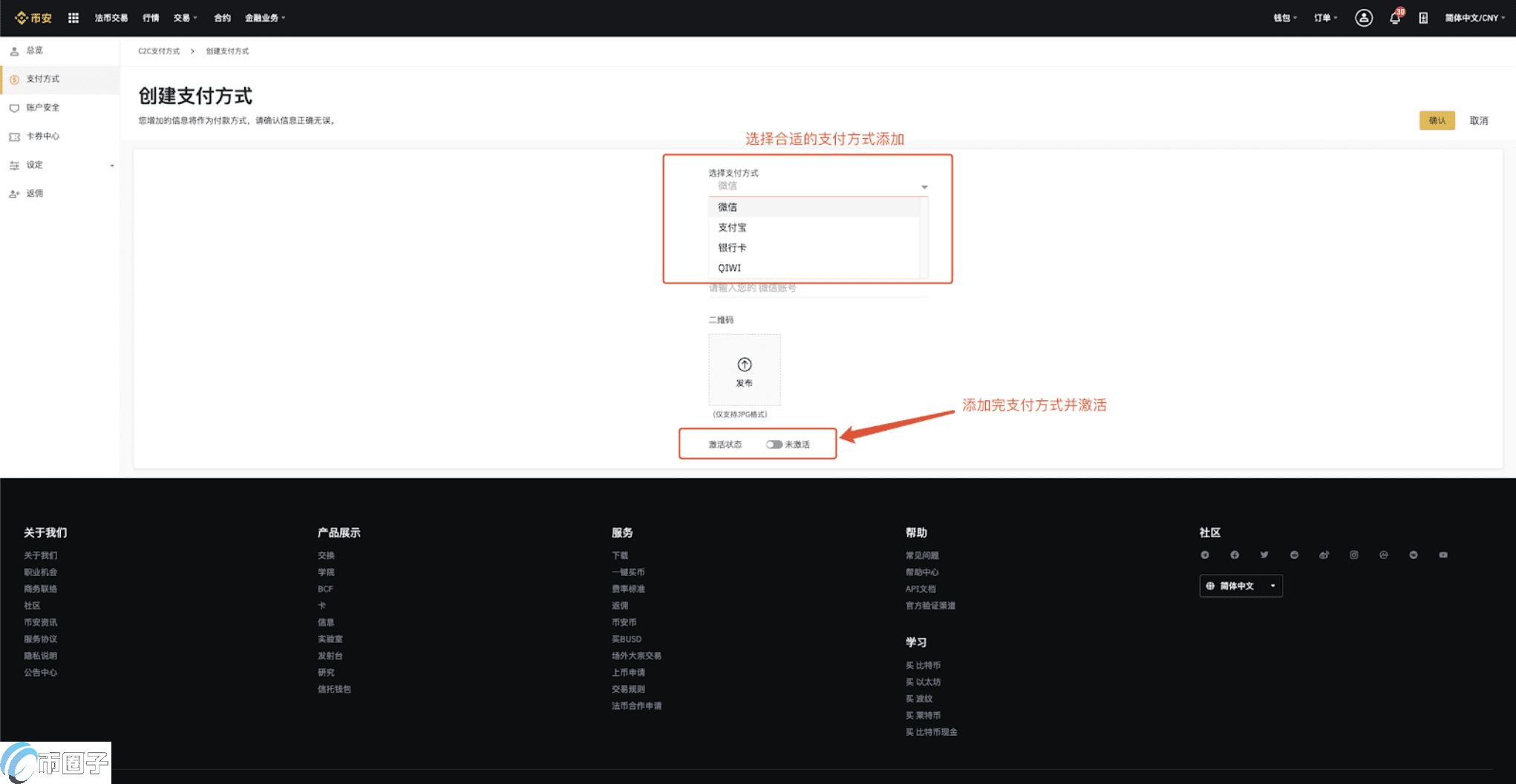Open the footer 学院 link
This screenshot has width=1516, height=784.
coord(326,572)
